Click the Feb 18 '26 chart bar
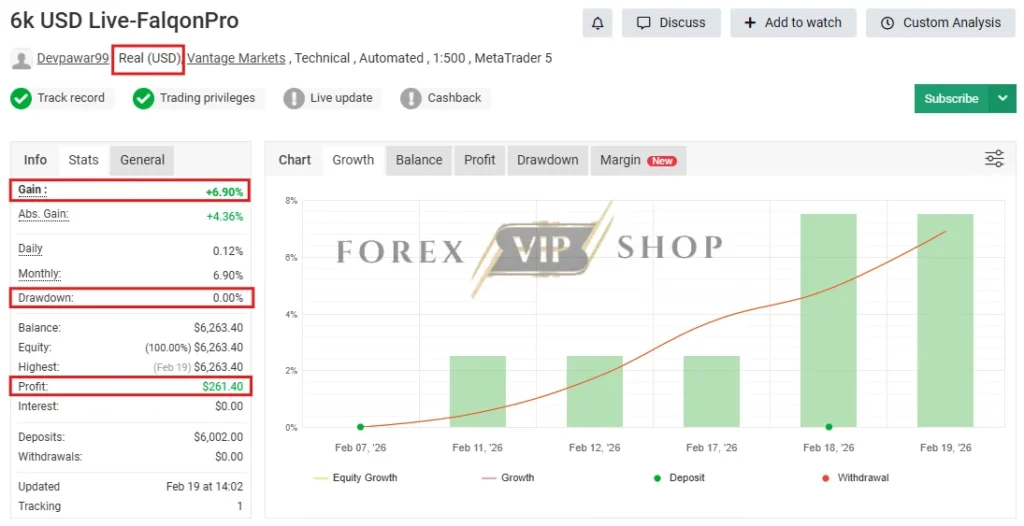 [828, 320]
